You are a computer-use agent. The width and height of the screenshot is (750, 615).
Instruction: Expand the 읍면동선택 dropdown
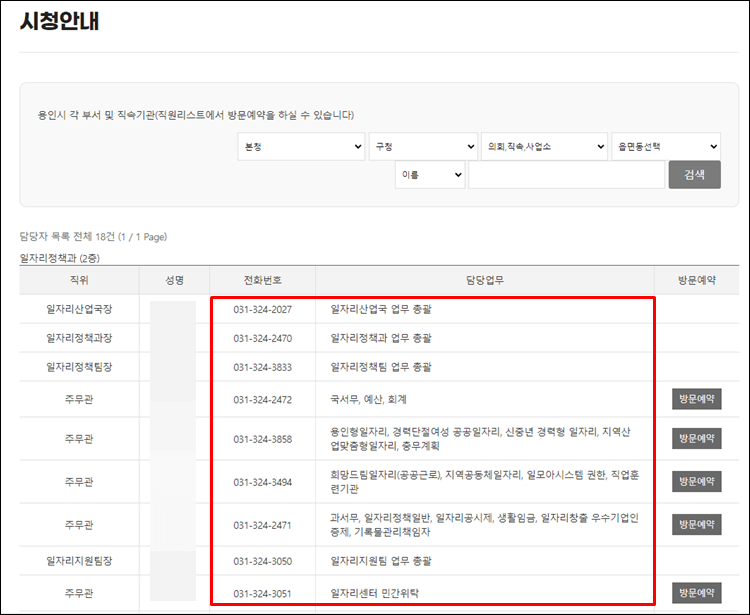(666, 146)
